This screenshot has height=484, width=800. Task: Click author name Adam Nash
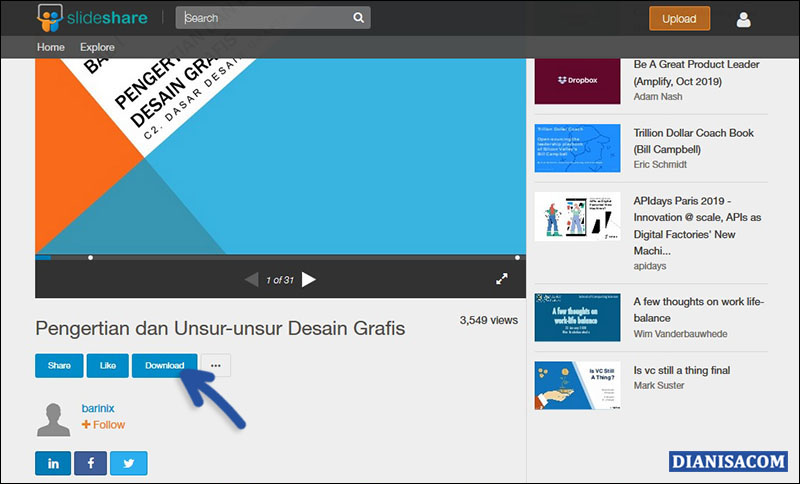click(x=658, y=96)
